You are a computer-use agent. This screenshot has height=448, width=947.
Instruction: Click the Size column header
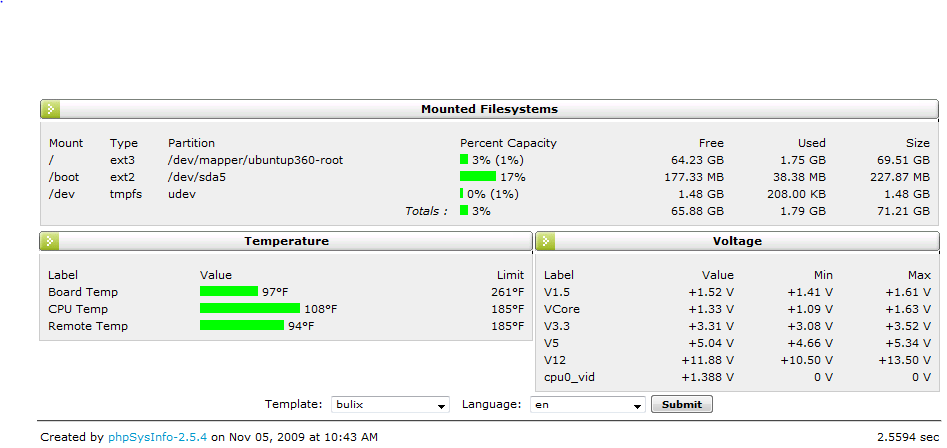click(x=917, y=143)
